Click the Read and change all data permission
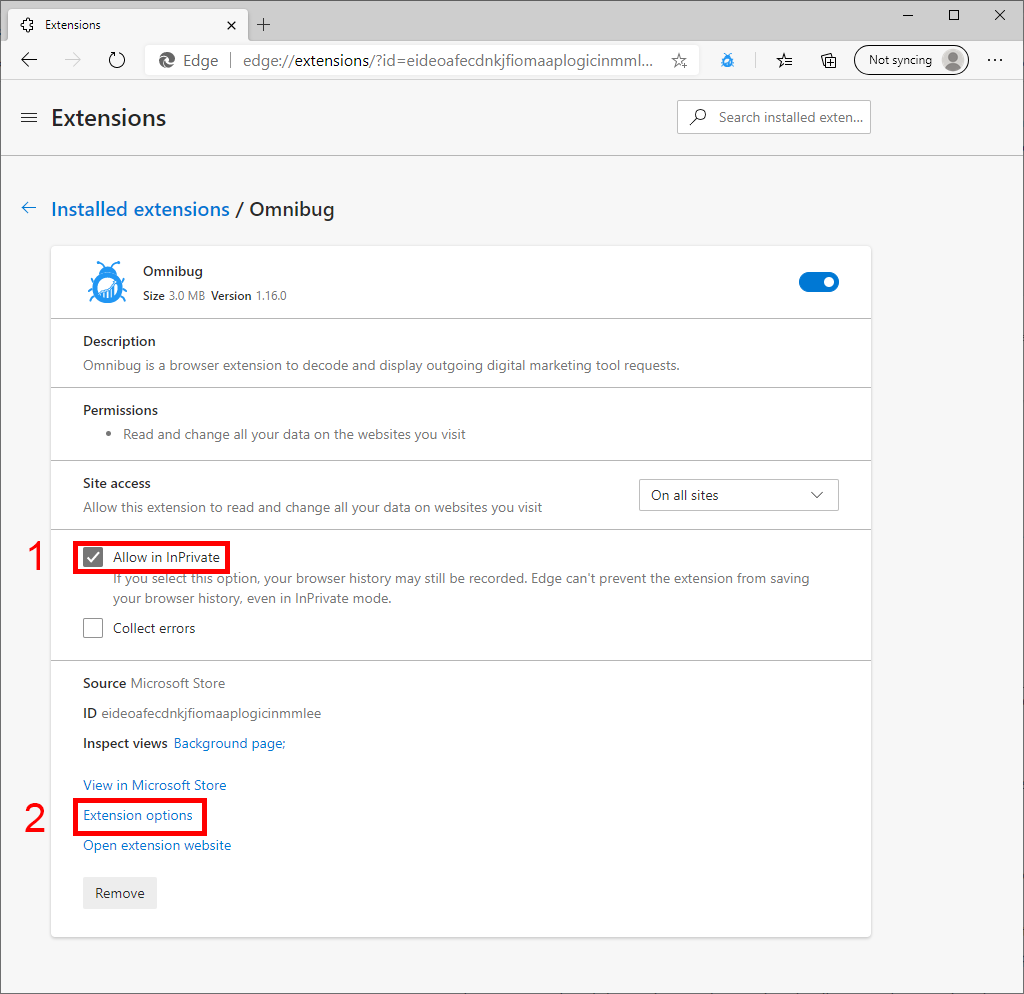This screenshot has height=994, width=1024. pyautogui.click(x=294, y=434)
